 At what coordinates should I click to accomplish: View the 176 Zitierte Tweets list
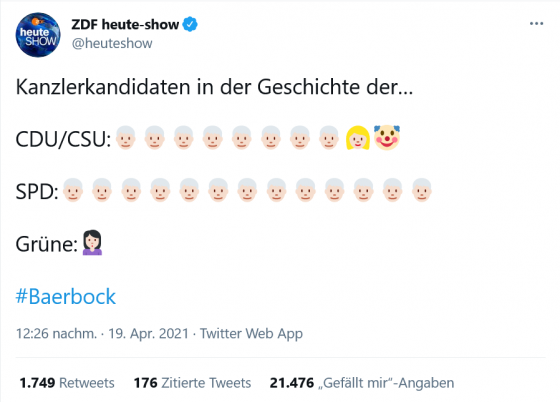192,383
